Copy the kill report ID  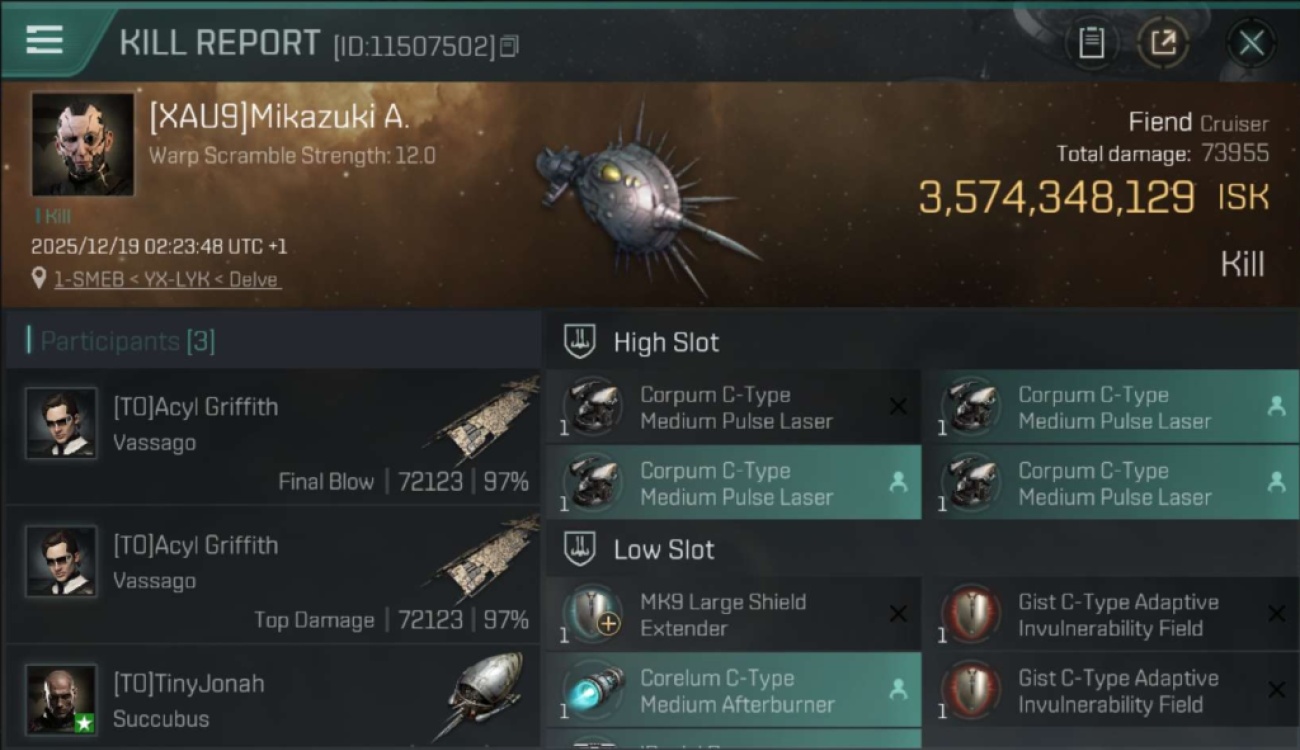pyautogui.click(x=510, y=46)
